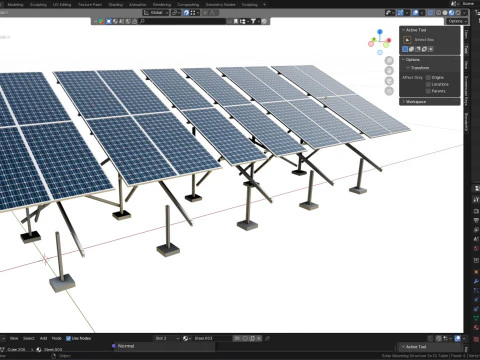
Task: Click the zoom view magnifier button
Action: point(389,60)
